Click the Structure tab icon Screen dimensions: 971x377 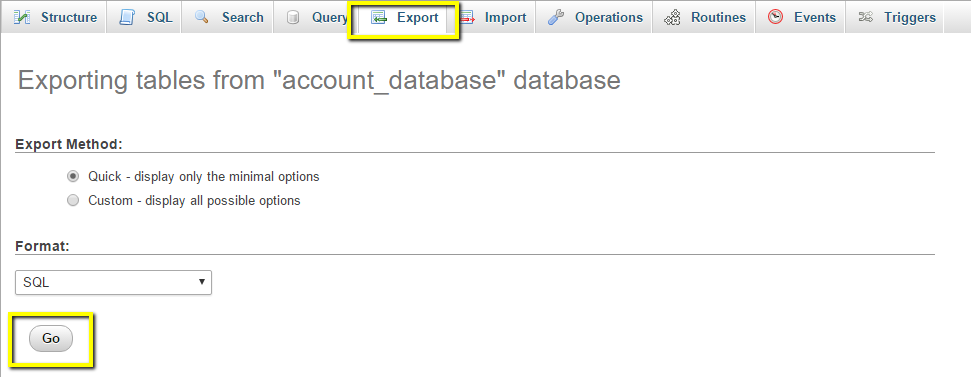[22, 17]
